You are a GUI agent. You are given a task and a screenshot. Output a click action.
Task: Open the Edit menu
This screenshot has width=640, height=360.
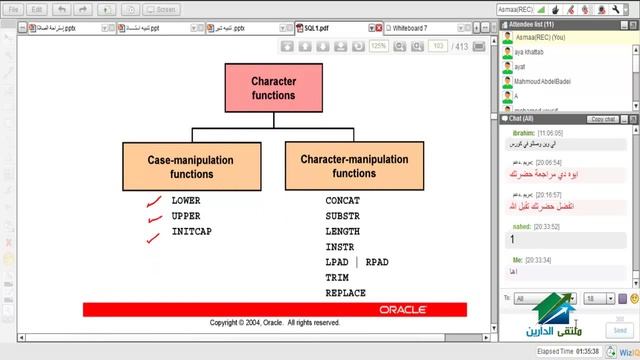tap(37, 9)
